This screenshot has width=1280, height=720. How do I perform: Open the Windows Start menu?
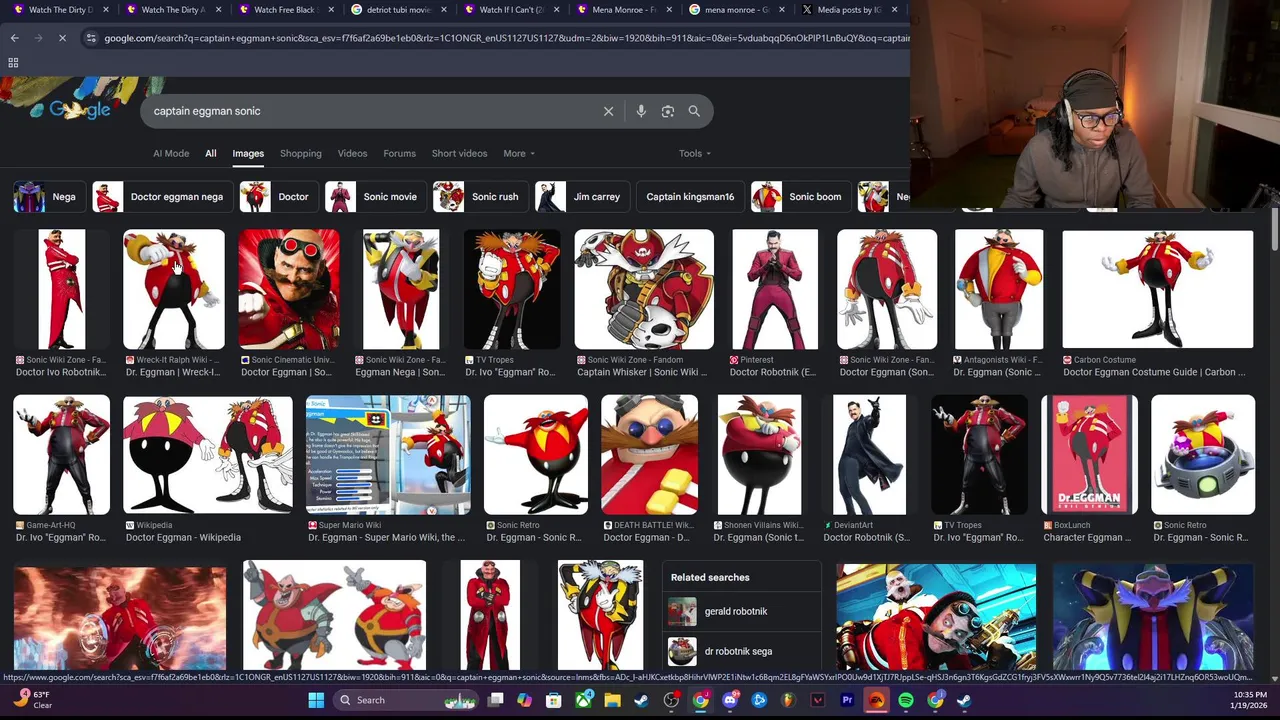tap(316, 700)
